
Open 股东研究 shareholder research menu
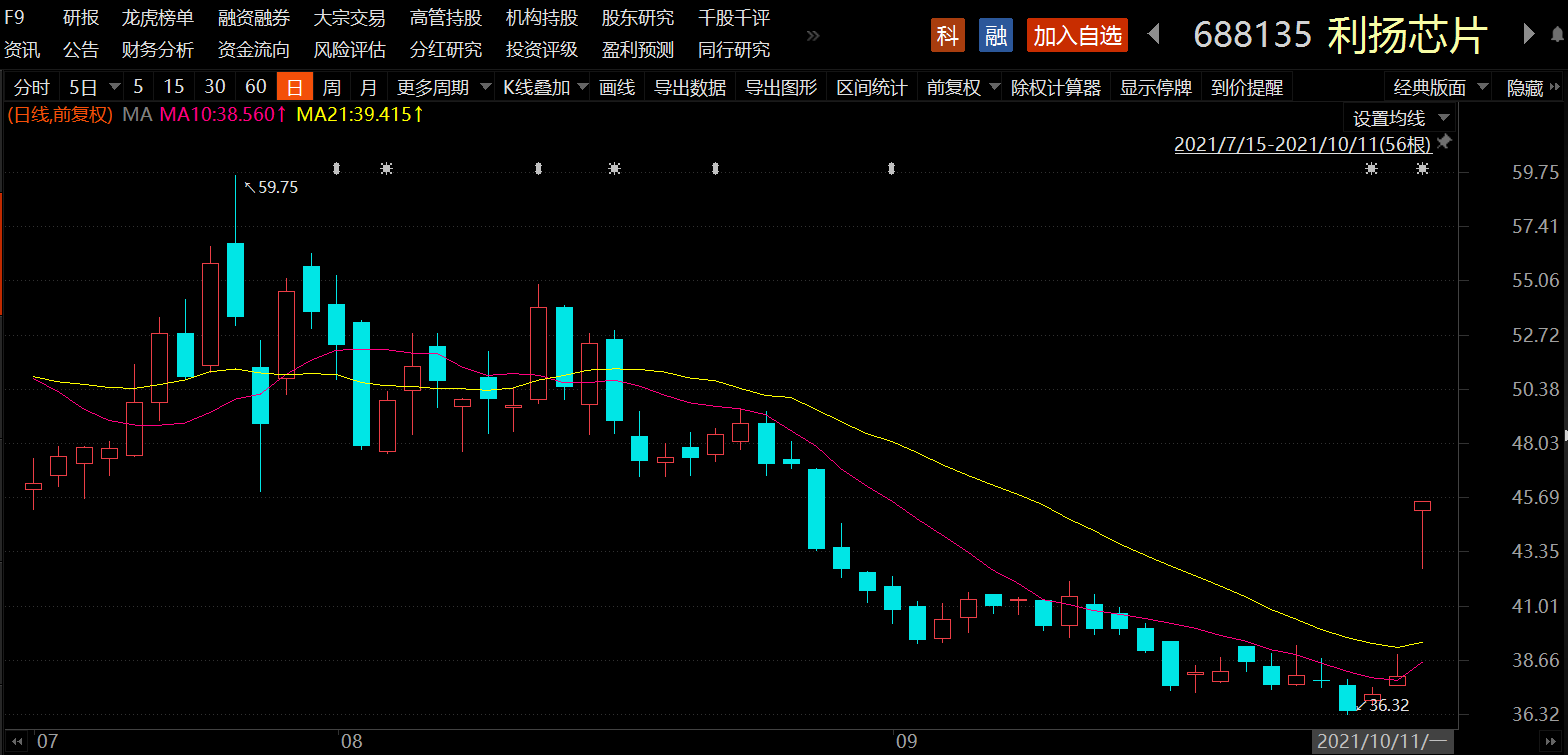tap(638, 18)
